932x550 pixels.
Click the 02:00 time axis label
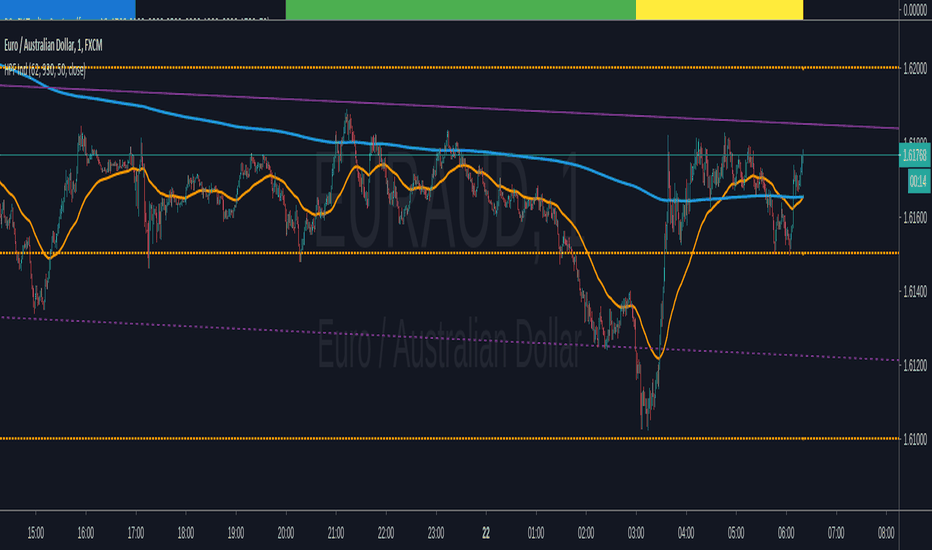pos(586,533)
